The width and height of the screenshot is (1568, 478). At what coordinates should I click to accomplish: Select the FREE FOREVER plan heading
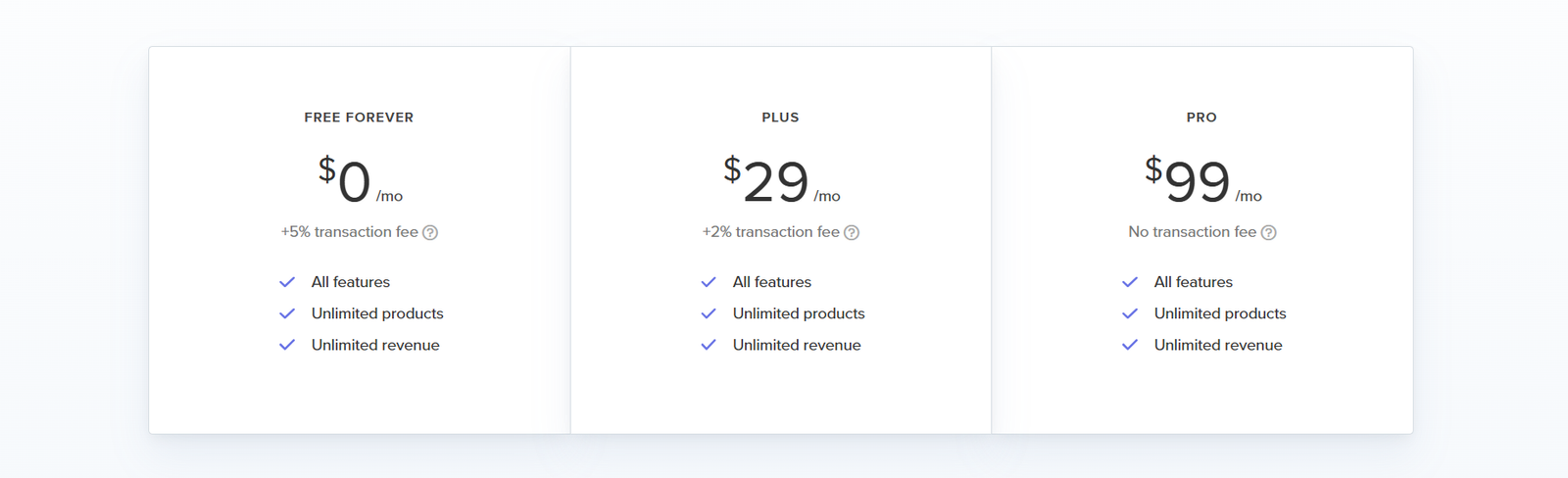[x=359, y=118]
